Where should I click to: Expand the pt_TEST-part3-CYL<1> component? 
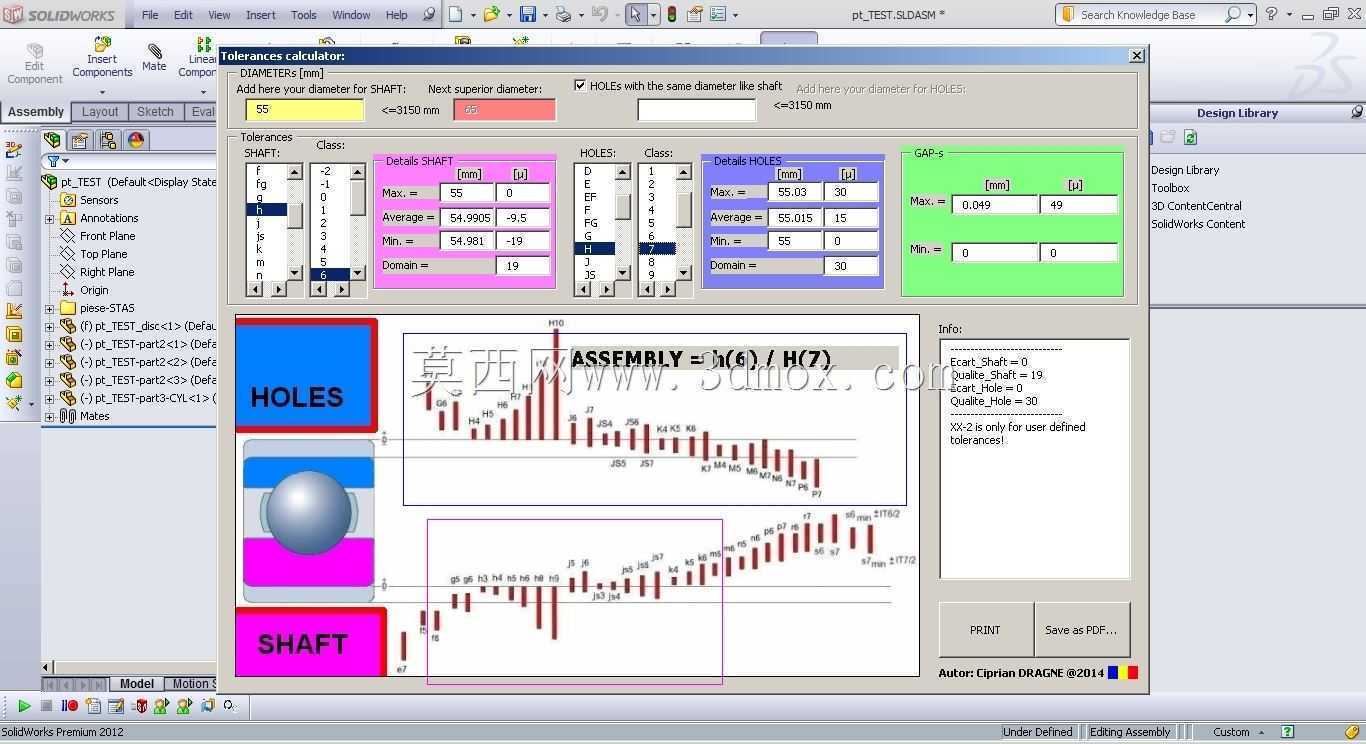(49, 398)
